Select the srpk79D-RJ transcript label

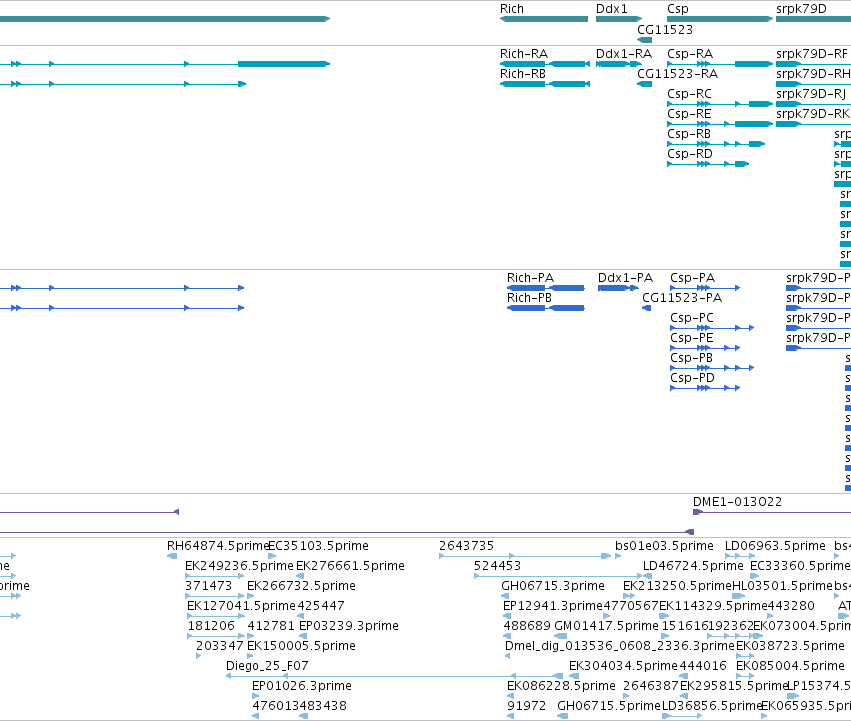click(811, 94)
